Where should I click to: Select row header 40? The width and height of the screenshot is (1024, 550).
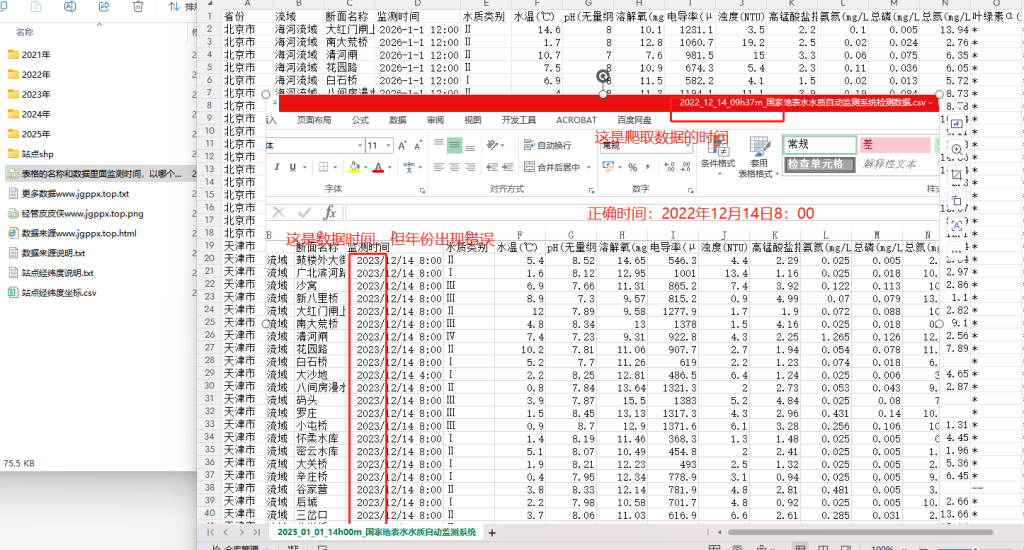(x=210, y=513)
